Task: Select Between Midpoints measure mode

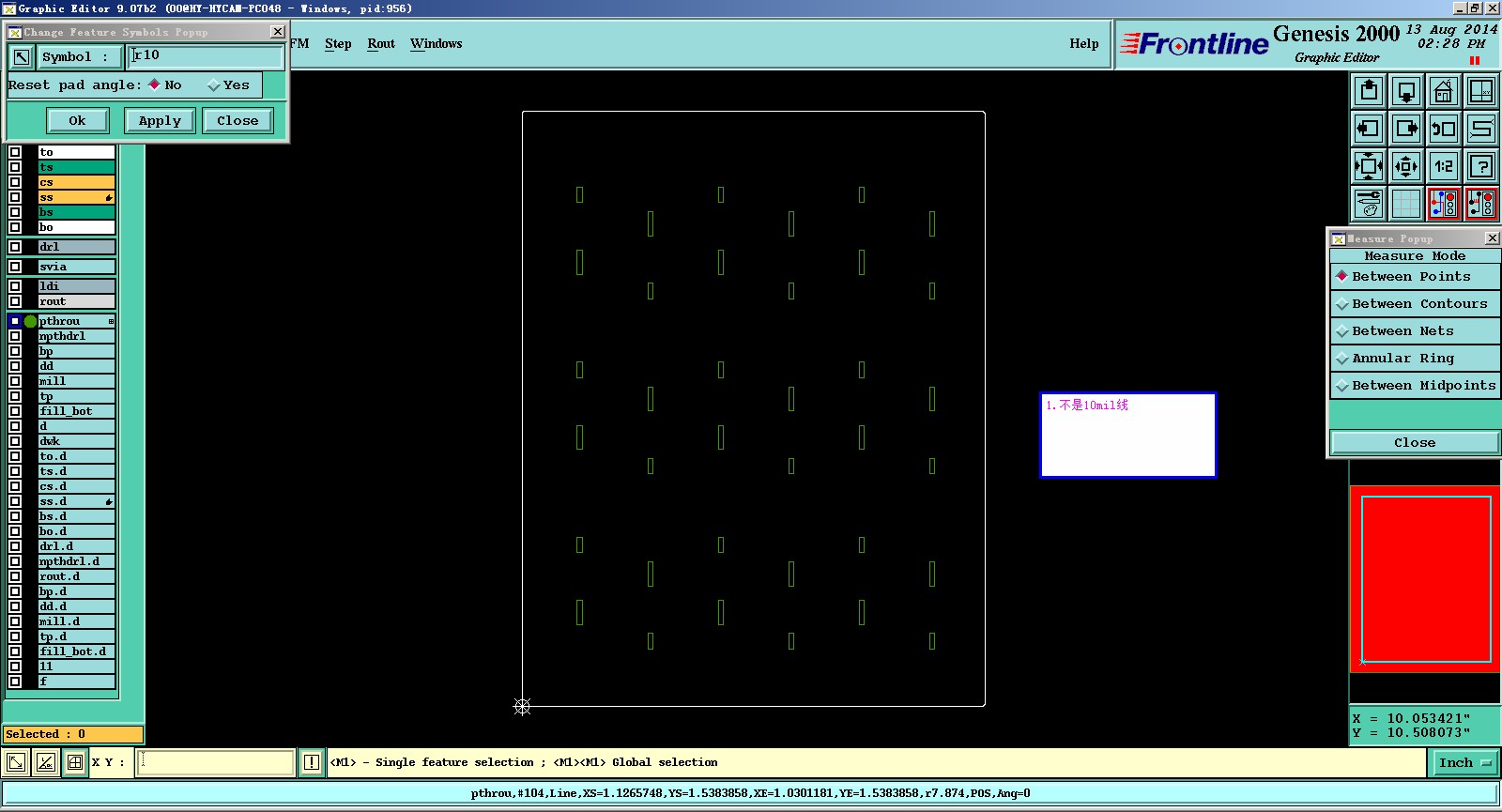Action: (1415, 386)
